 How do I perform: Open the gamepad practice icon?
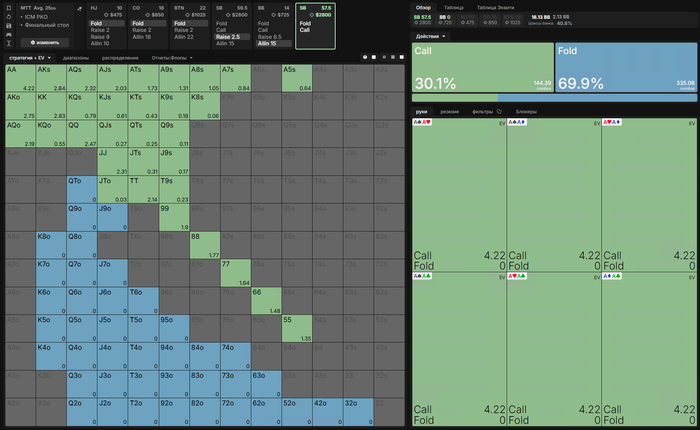point(8,34)
